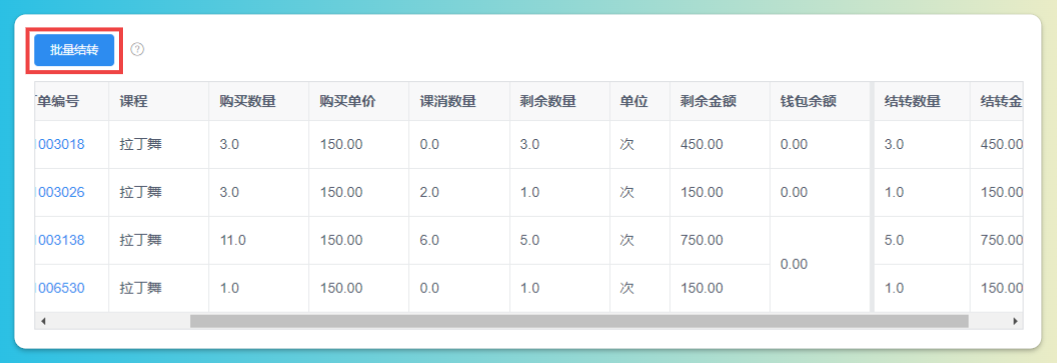Click 结转数量 3.0 in row 003018

click(895, 144)
